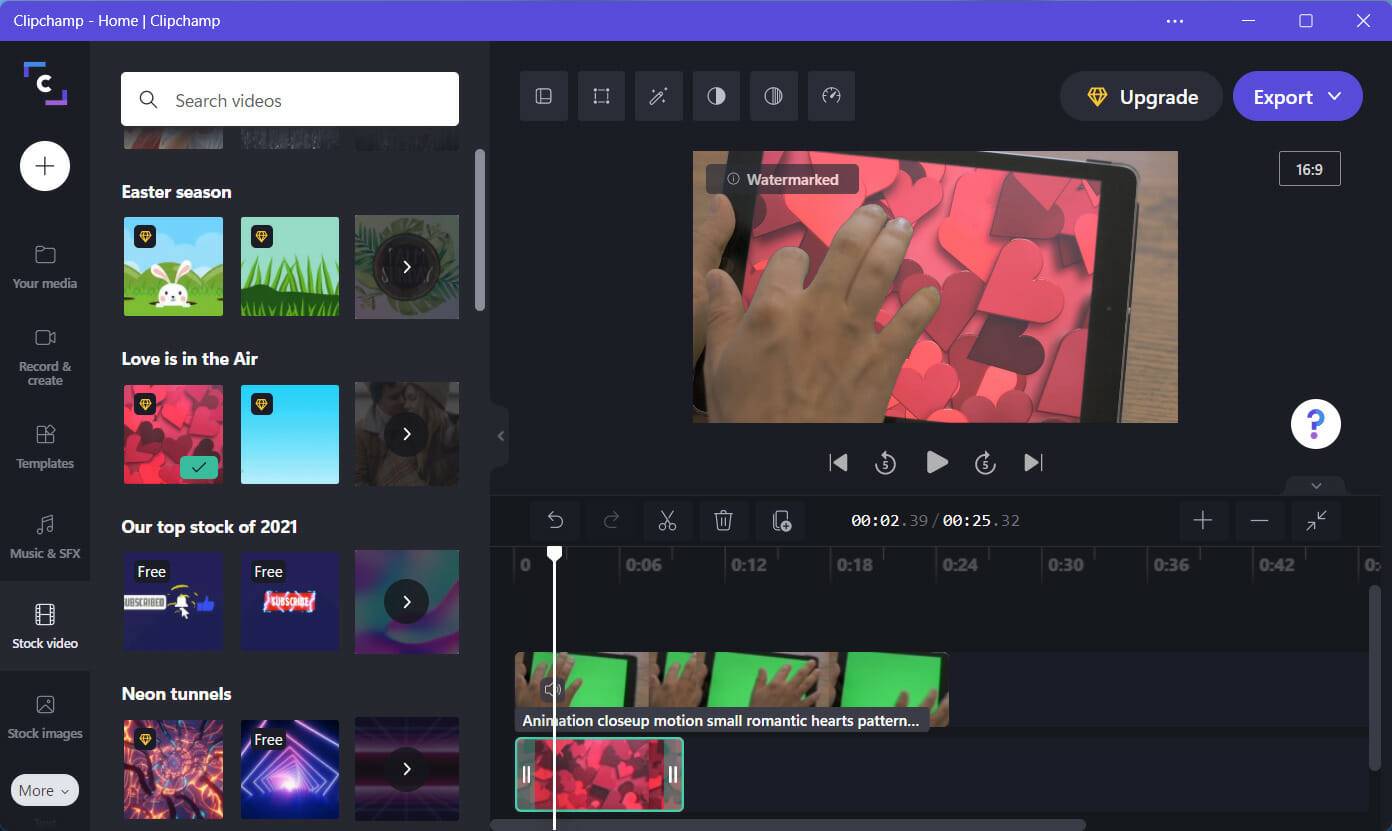Undo the last edit

click(x=555, y=520)
